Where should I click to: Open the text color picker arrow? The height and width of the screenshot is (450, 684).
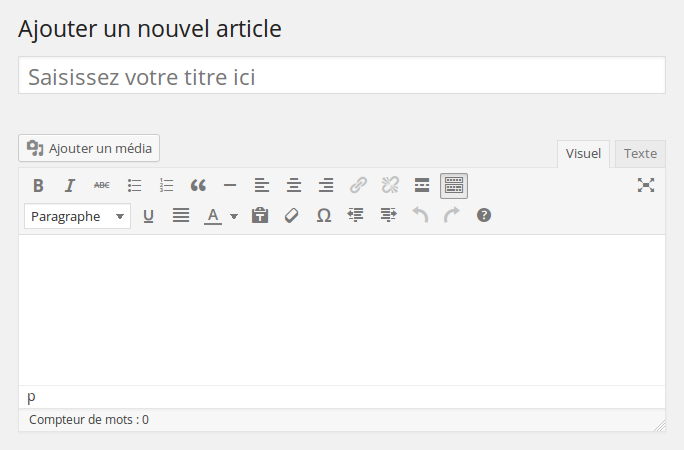coord(234,216)
